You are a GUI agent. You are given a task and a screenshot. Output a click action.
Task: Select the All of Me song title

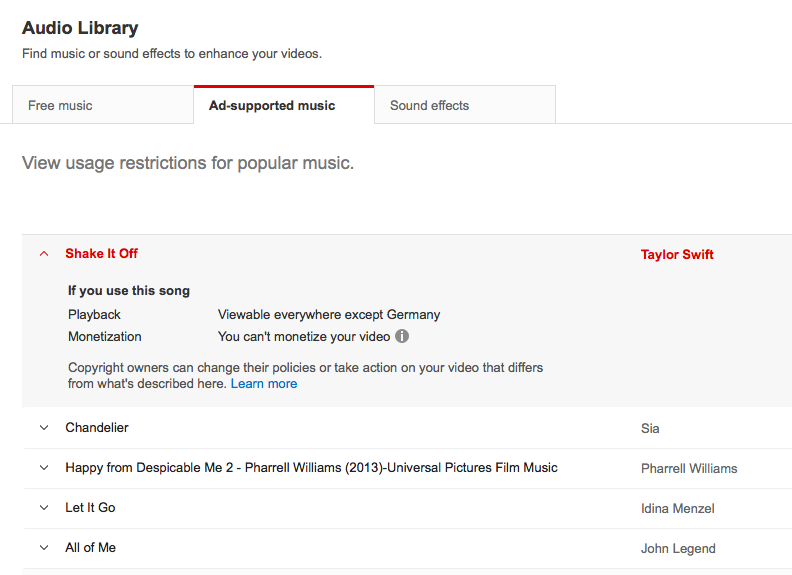(91, 548)
